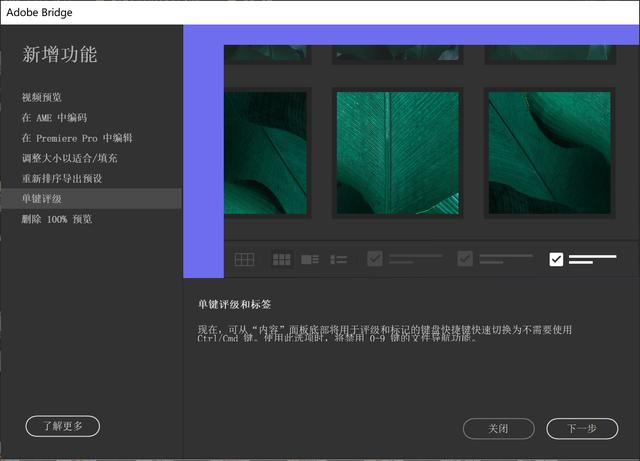Click the 了解更多 button

[62, 426]
